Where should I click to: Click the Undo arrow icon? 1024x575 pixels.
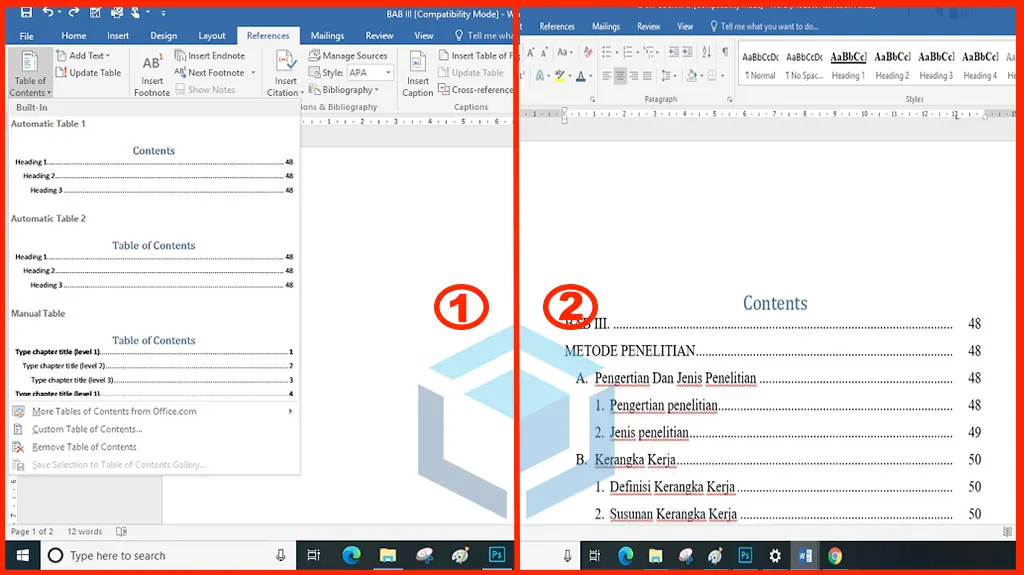[48, 12]
